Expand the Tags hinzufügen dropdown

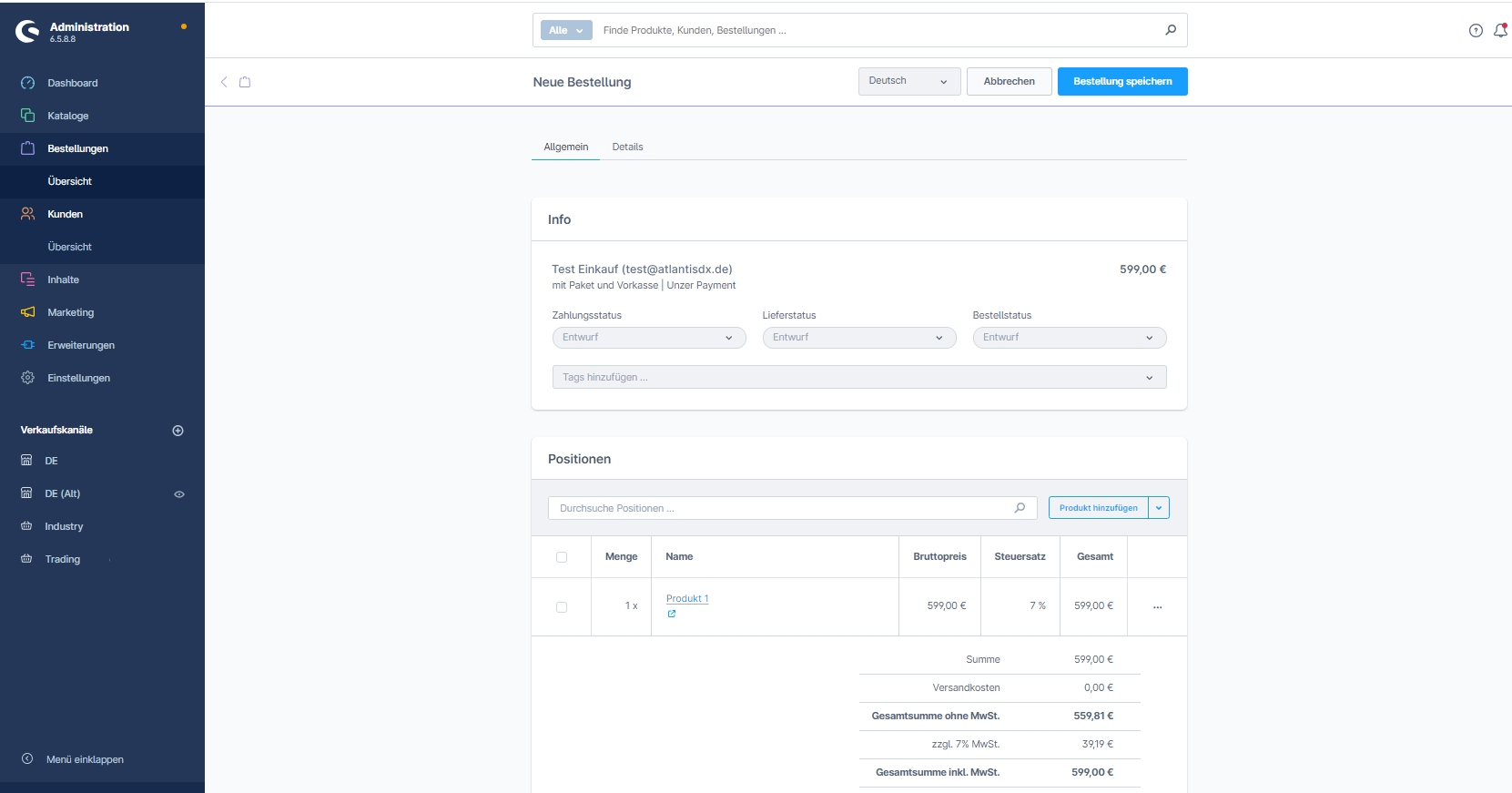[x=859, y=377]
